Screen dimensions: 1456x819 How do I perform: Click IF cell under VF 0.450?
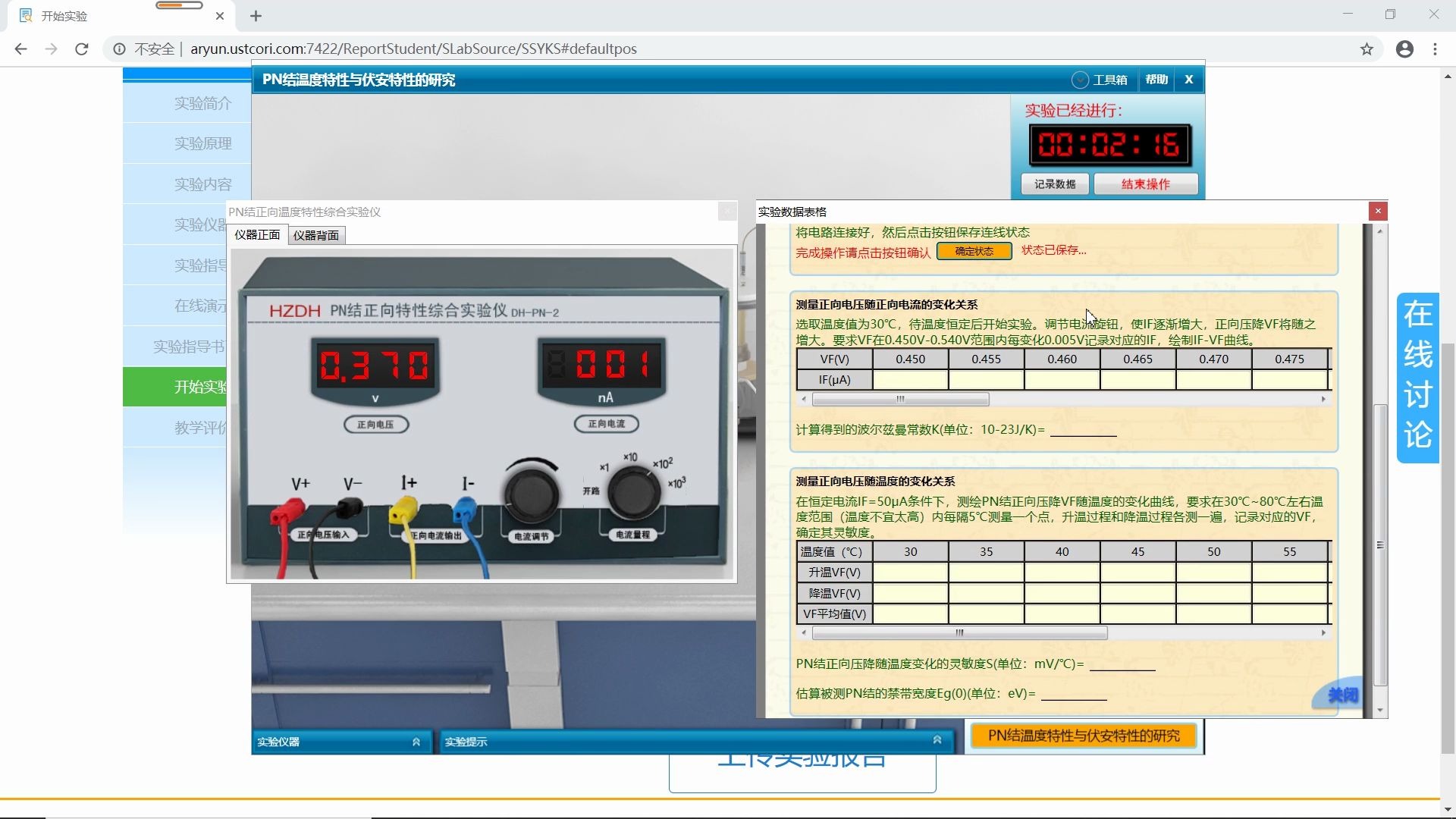(x=910, y=380)
